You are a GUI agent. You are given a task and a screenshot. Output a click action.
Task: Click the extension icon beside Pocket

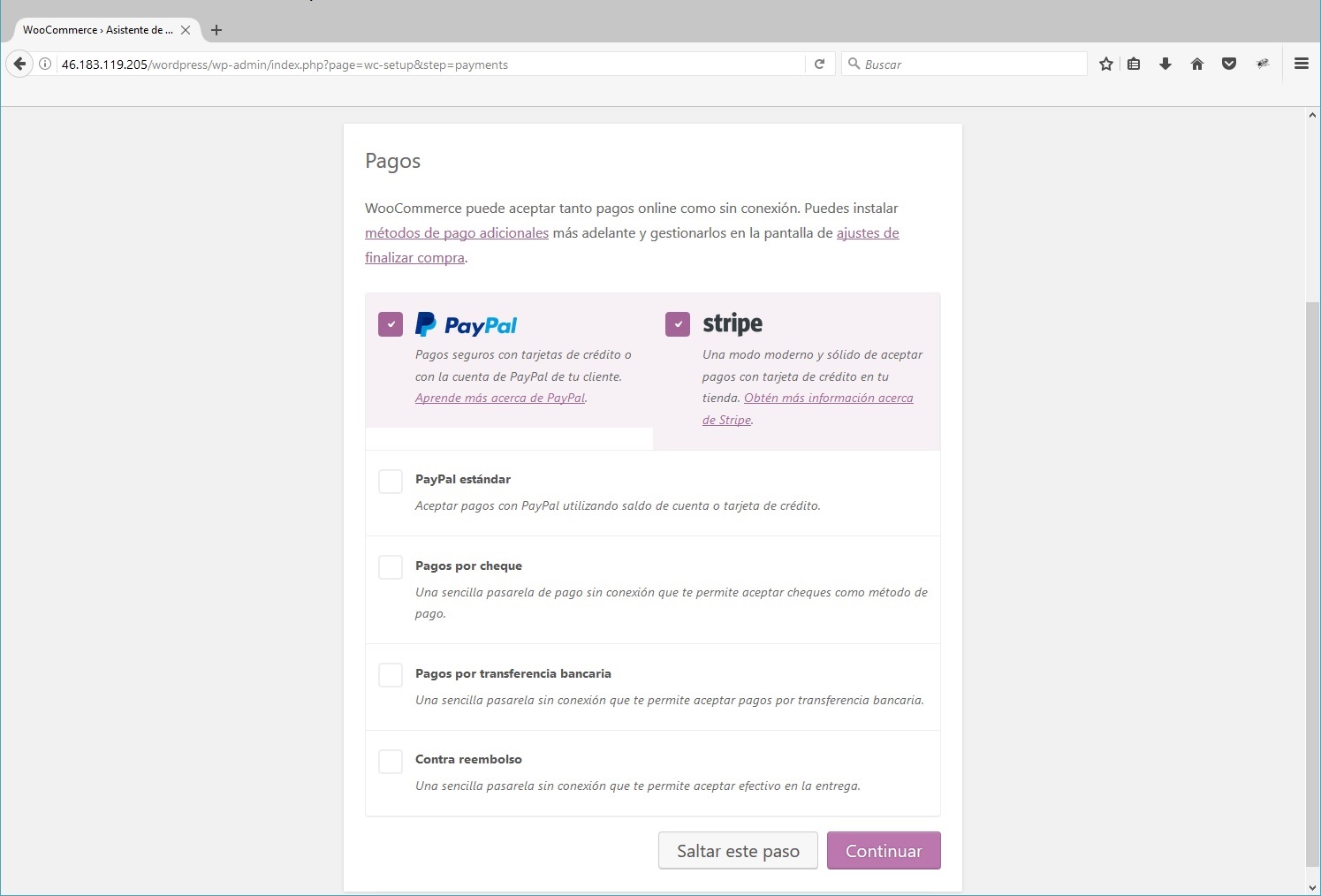coord(1263,64)
